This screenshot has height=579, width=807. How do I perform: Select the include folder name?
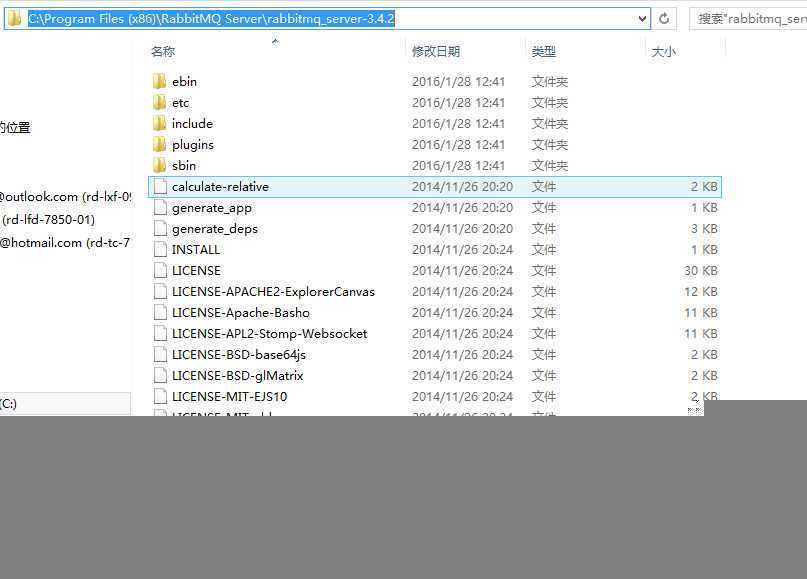pyautogui.click(x=192, y=124)
